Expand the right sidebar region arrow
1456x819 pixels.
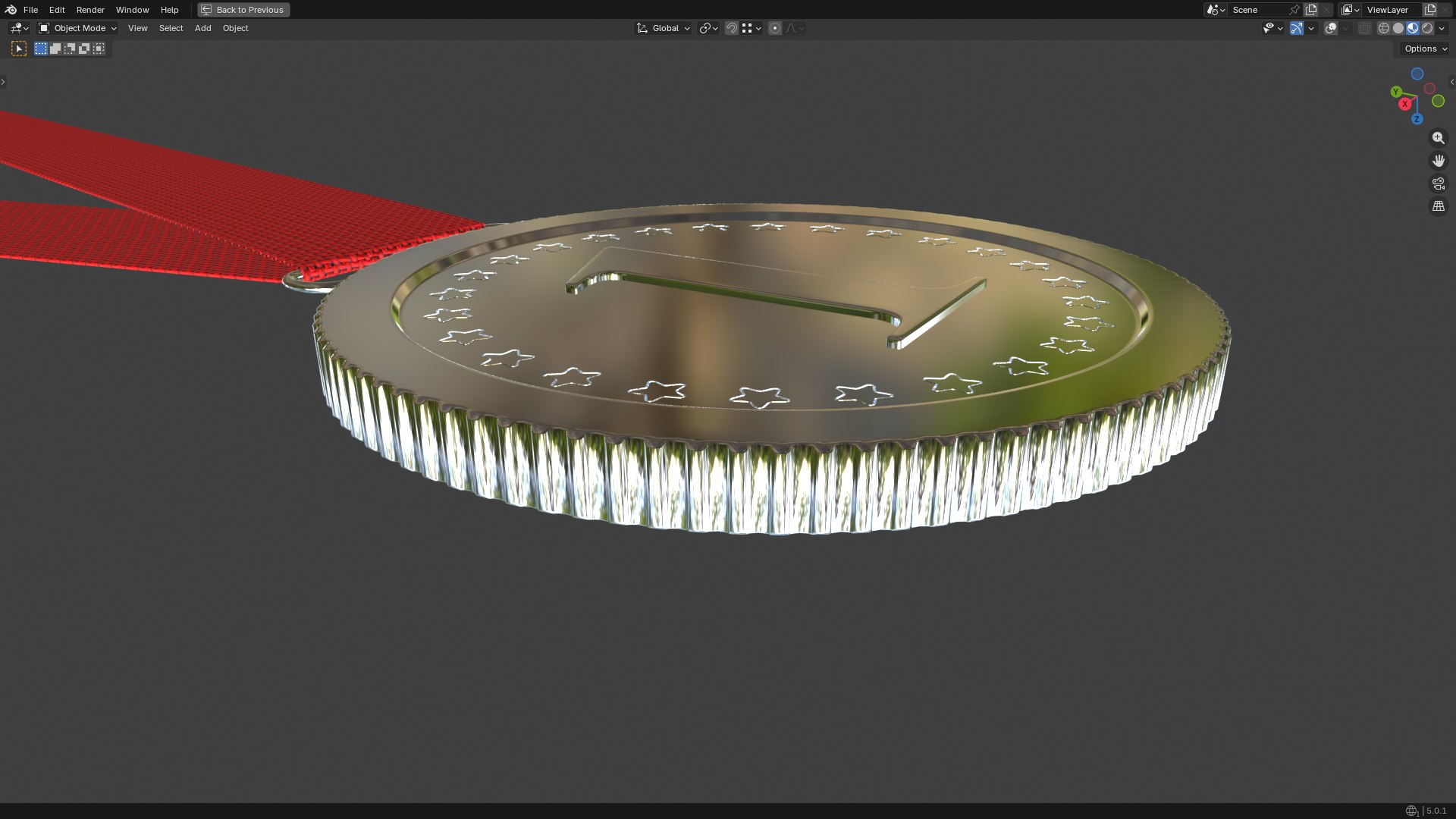[1451, 82]
